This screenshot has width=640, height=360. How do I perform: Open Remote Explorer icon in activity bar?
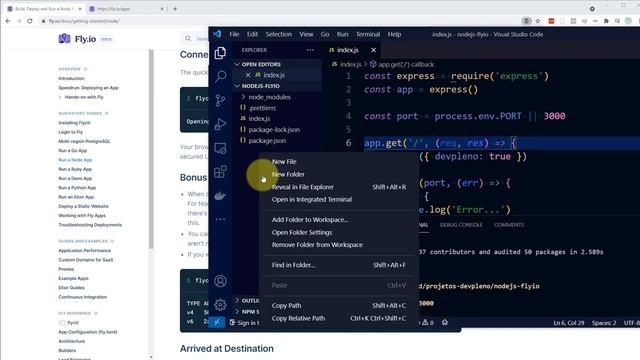click(220, 148)
